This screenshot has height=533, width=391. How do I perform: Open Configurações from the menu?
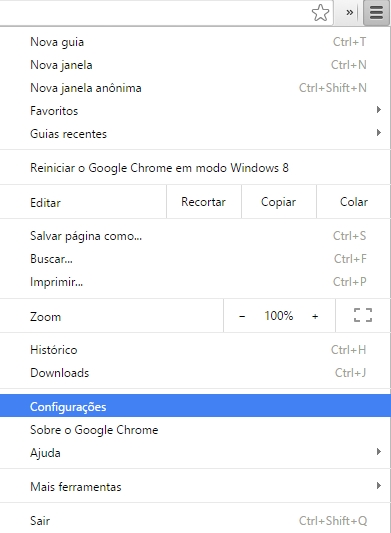pyautogui.click(x=195, y=406)
